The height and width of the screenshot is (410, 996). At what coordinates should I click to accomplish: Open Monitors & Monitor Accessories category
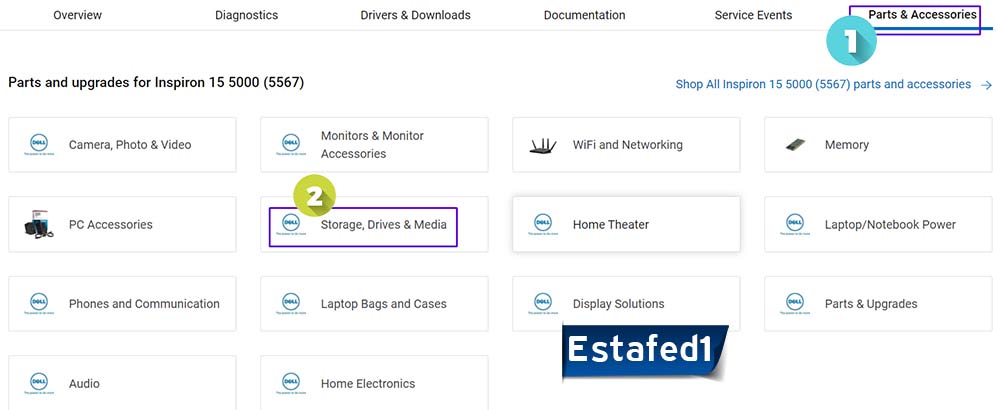(x=374, y=144)
